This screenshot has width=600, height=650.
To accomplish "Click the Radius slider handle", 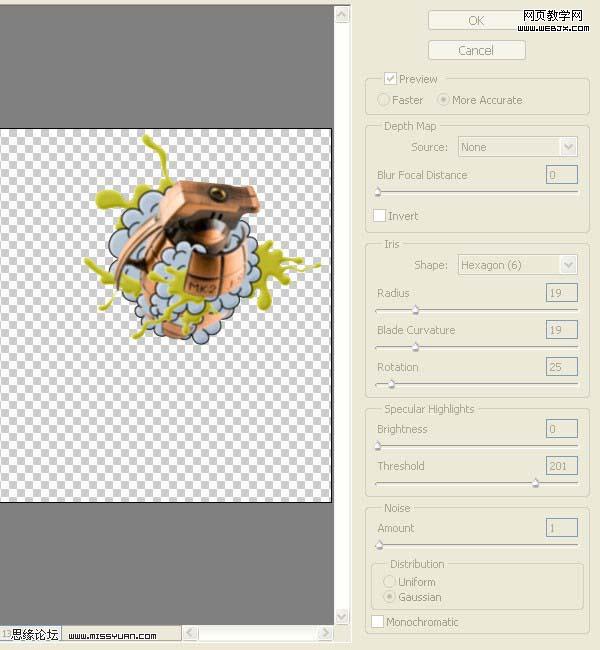I will coord(415,310).
